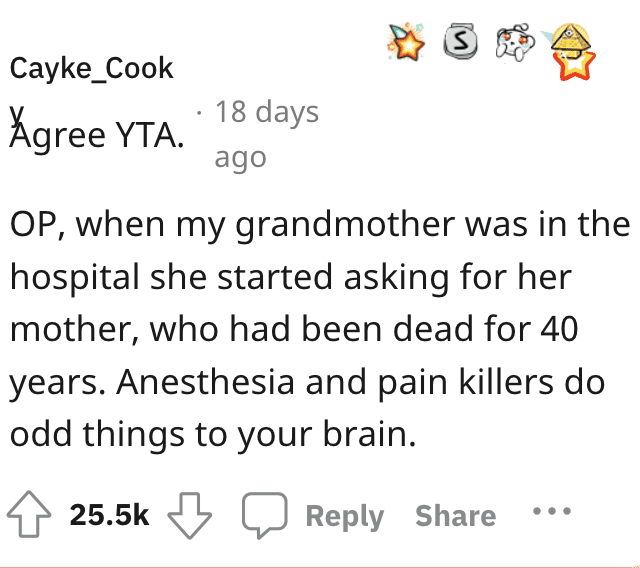Viewport: 640px width, 568px height.
Task: Click the word 'Anesthesia' in the comment
Action: pyautogui.click(x=205, y=382)
